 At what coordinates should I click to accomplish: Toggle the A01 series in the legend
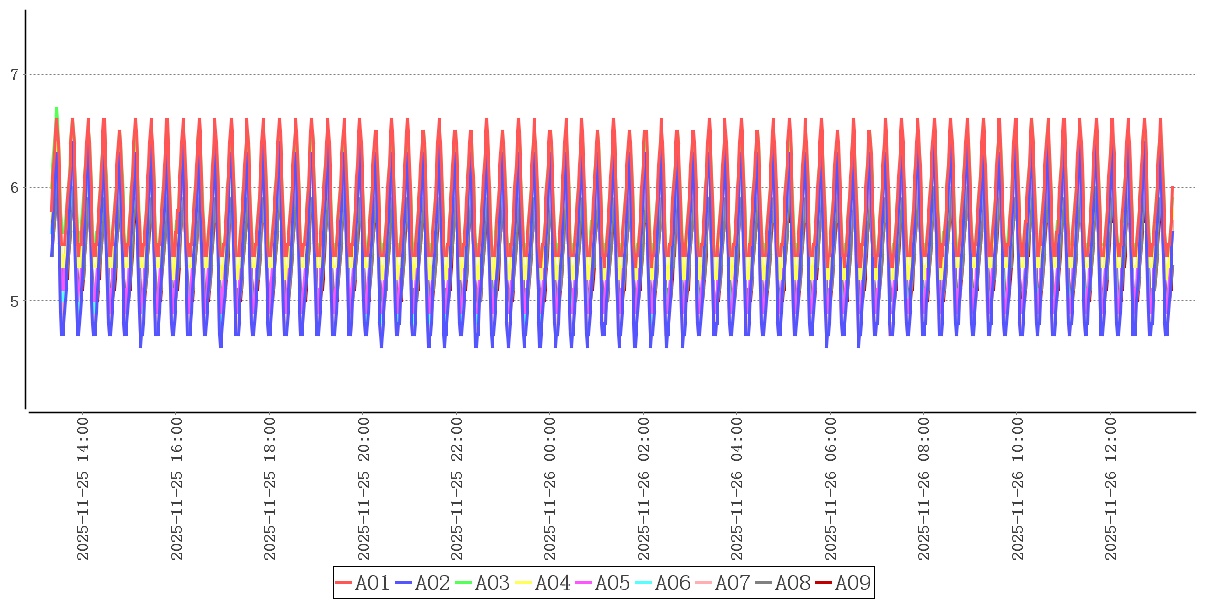[363, 583]
